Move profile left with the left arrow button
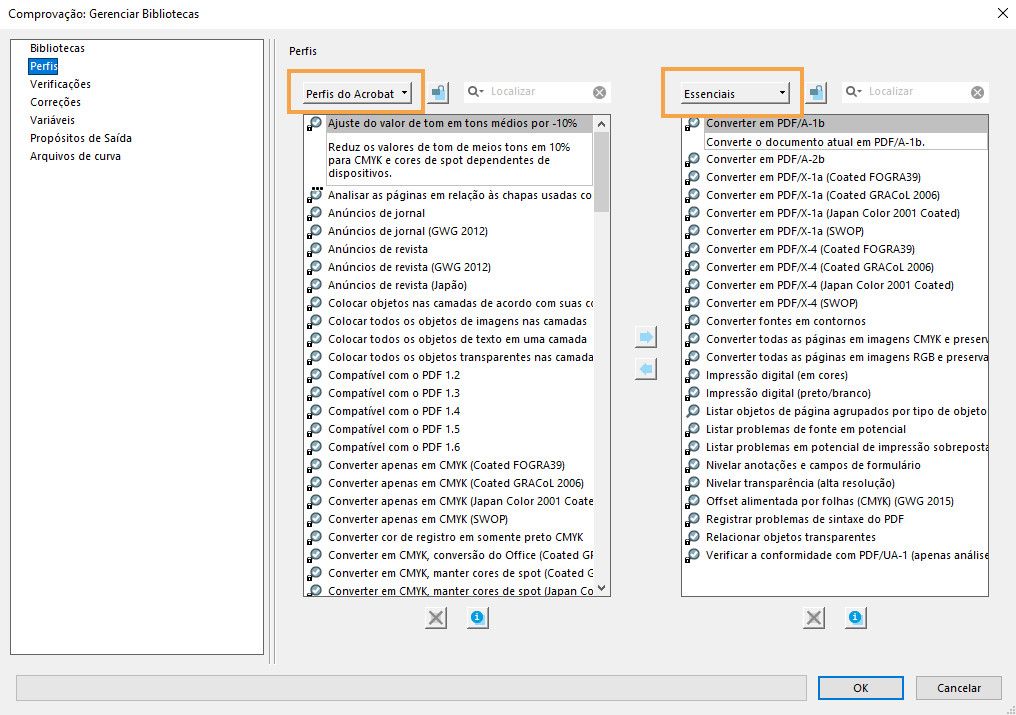Screen dimensions: 1016x715 pyautogui.click(x=646, y=369)
